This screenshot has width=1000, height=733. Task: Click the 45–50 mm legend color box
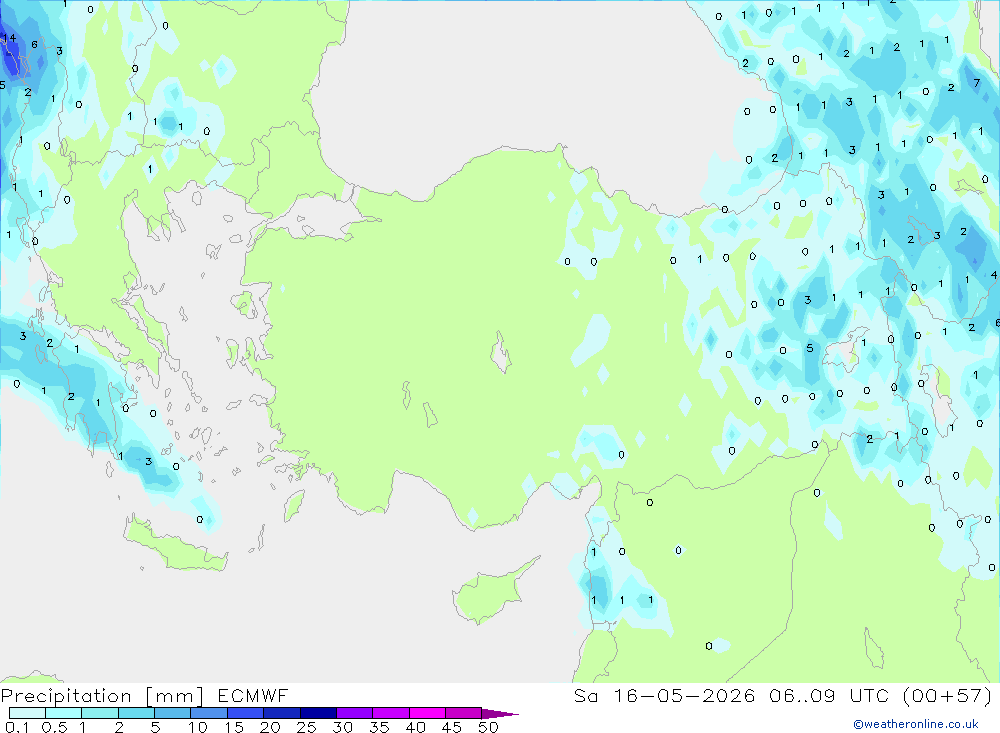click(x=464, y=713)
